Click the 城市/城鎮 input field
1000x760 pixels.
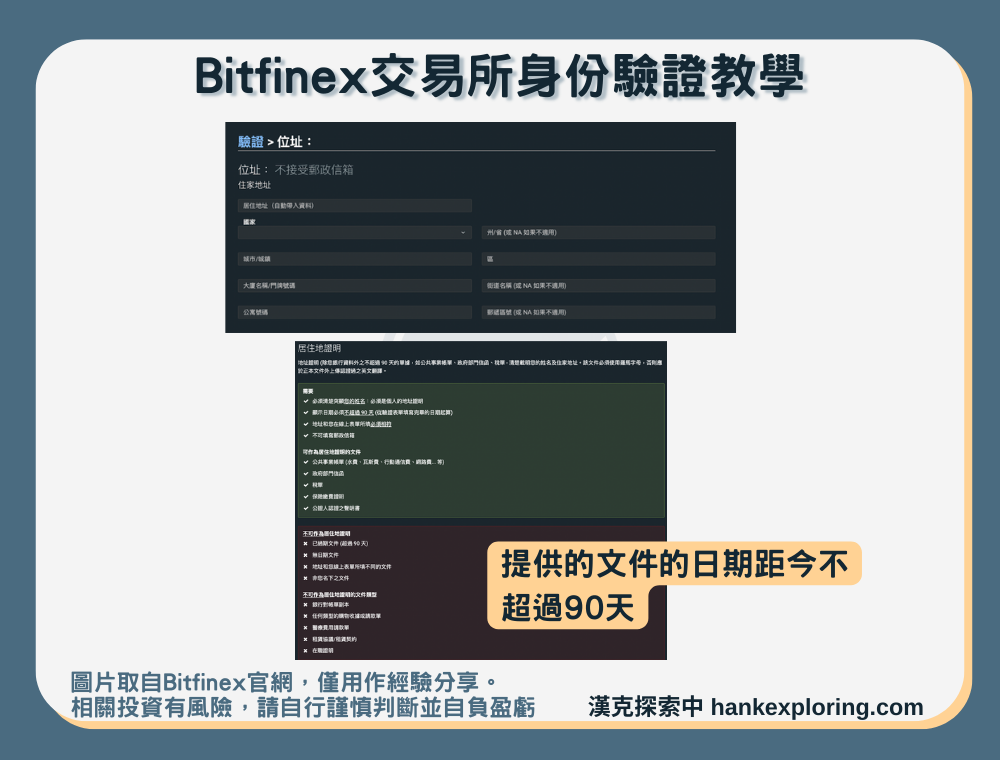point(355,259)
